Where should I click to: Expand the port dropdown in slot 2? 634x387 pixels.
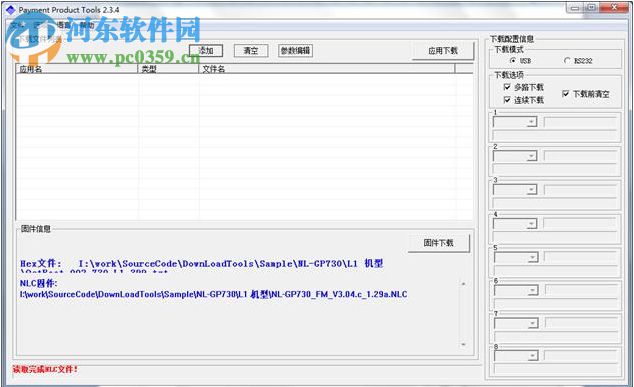[x=532, y=156]
